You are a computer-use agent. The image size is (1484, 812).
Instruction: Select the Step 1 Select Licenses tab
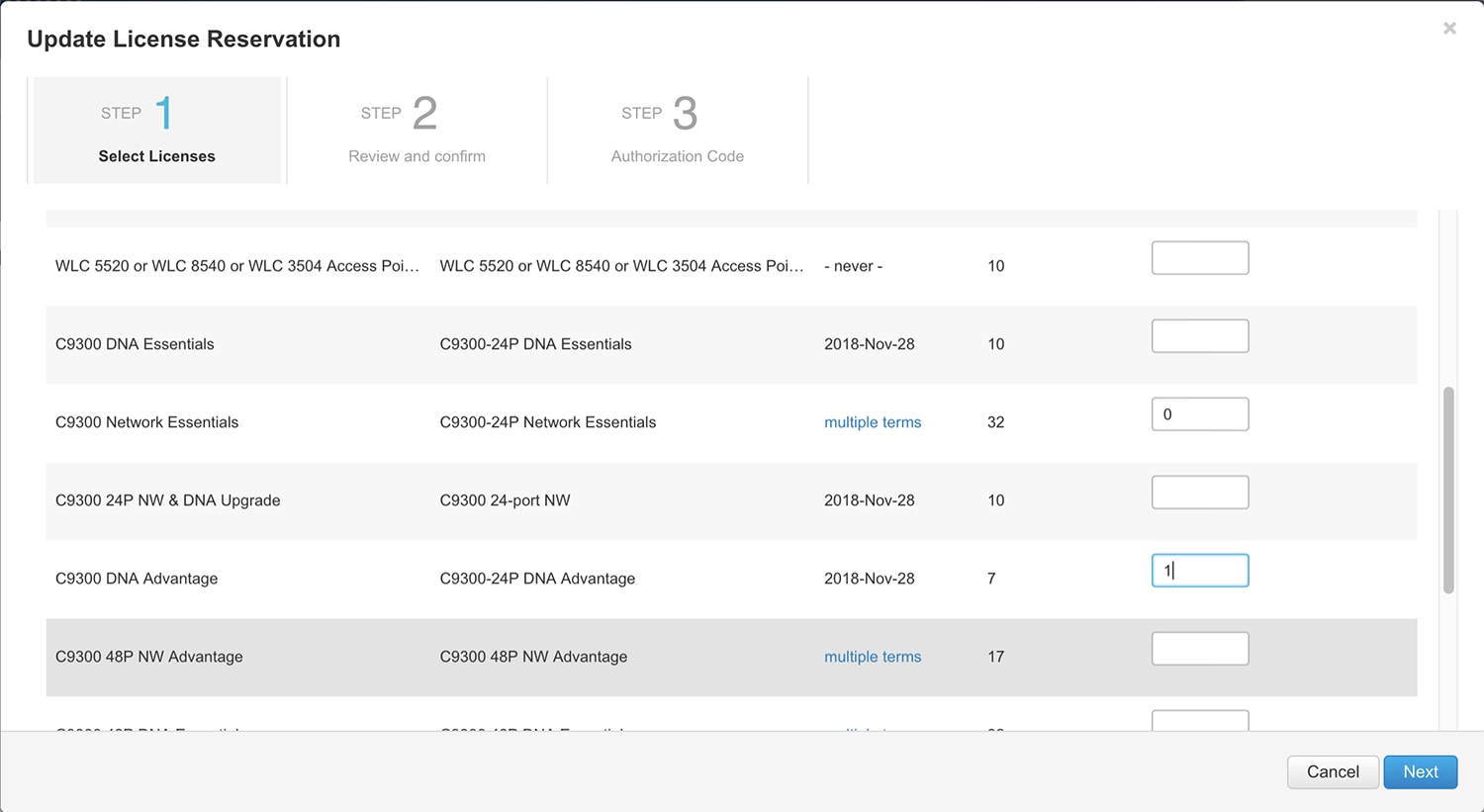point(156,130)
